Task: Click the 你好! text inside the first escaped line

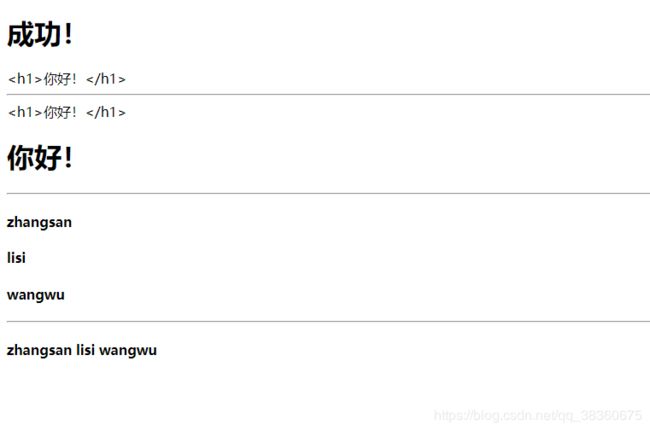Action: point(60,78)
